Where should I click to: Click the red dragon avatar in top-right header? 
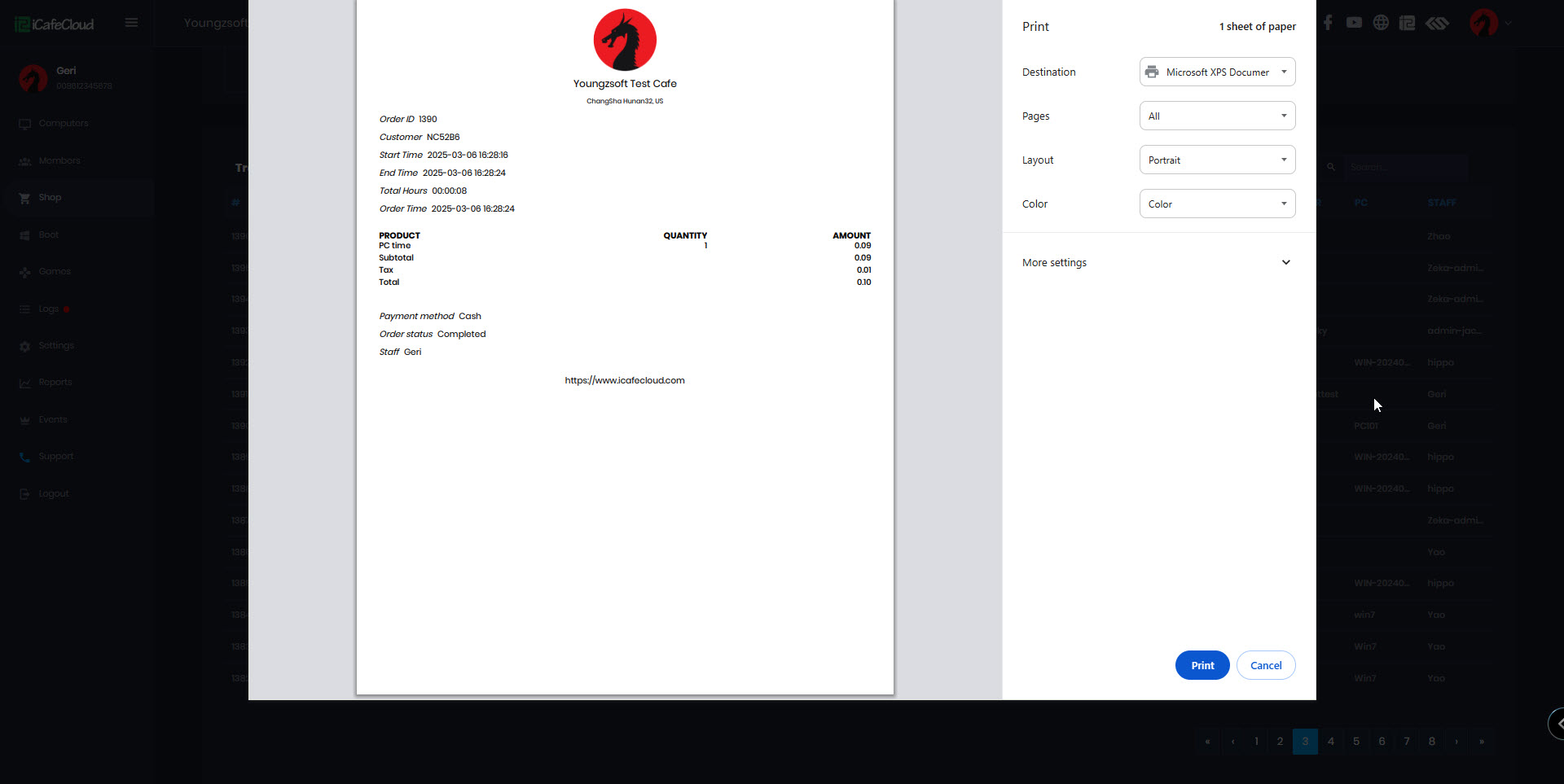(x=1483, y=23)
